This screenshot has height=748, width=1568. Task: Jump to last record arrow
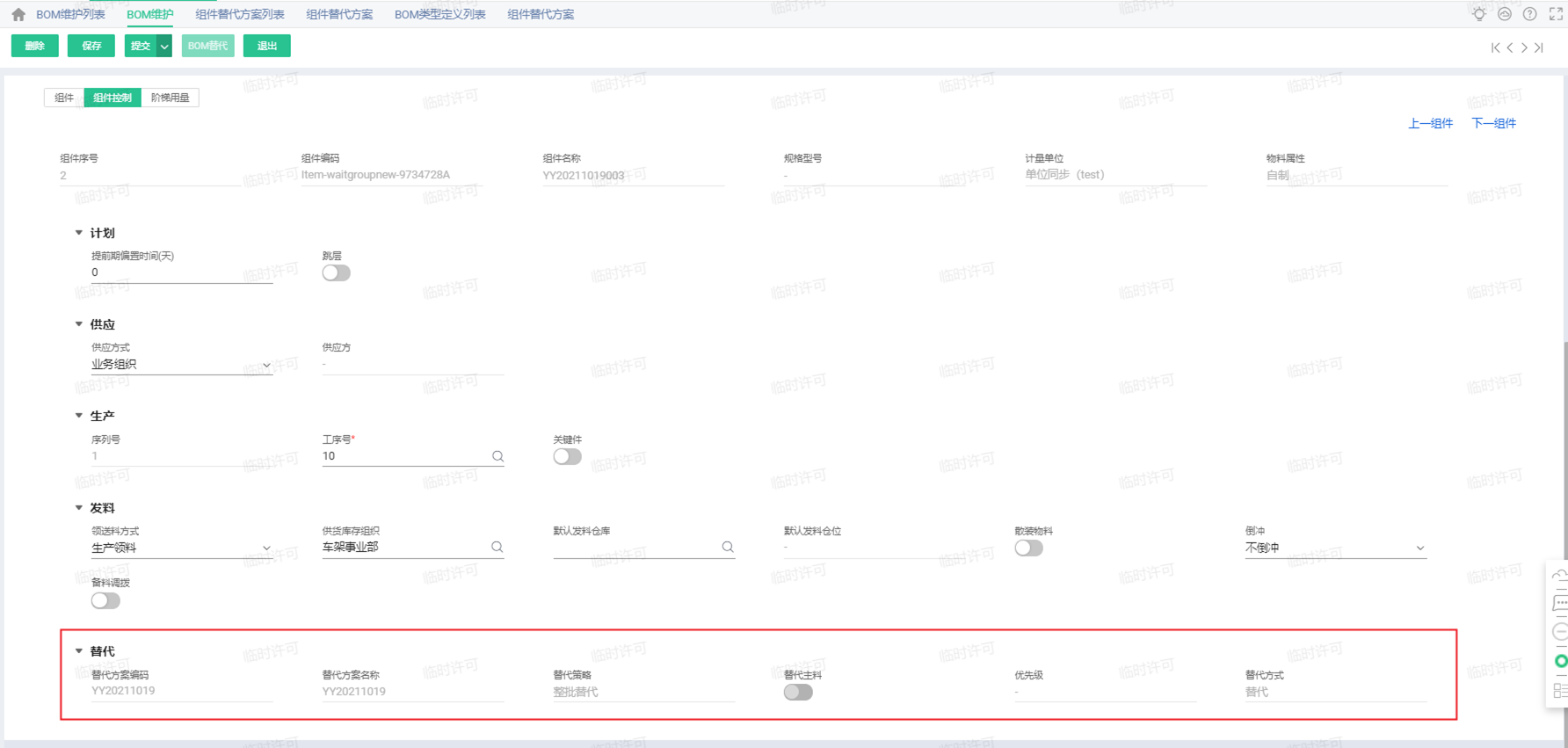[1538, 47]
